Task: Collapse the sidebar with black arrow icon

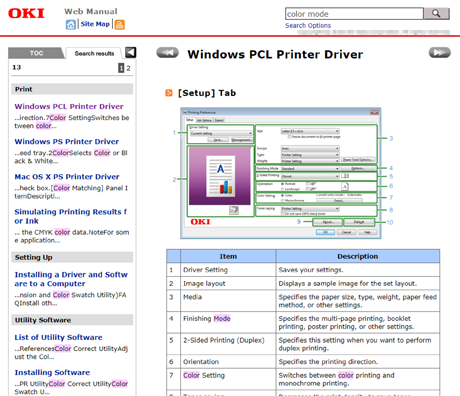Action: 130,52
